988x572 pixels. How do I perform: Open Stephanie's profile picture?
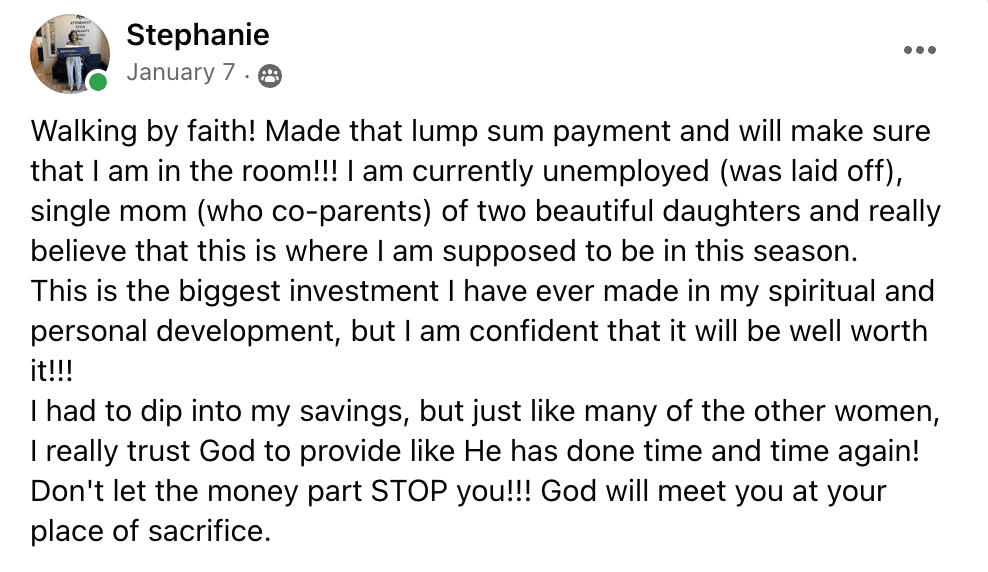(x=69, y=54)
